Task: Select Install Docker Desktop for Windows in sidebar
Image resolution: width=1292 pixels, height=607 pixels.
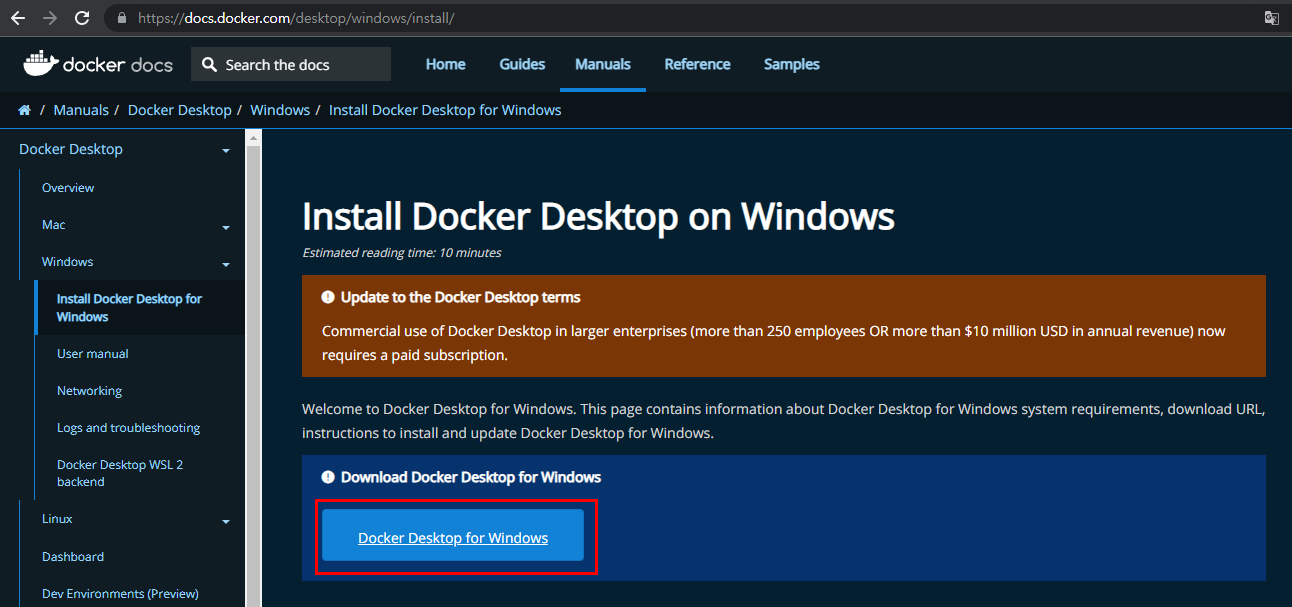Action: point(129,308)
